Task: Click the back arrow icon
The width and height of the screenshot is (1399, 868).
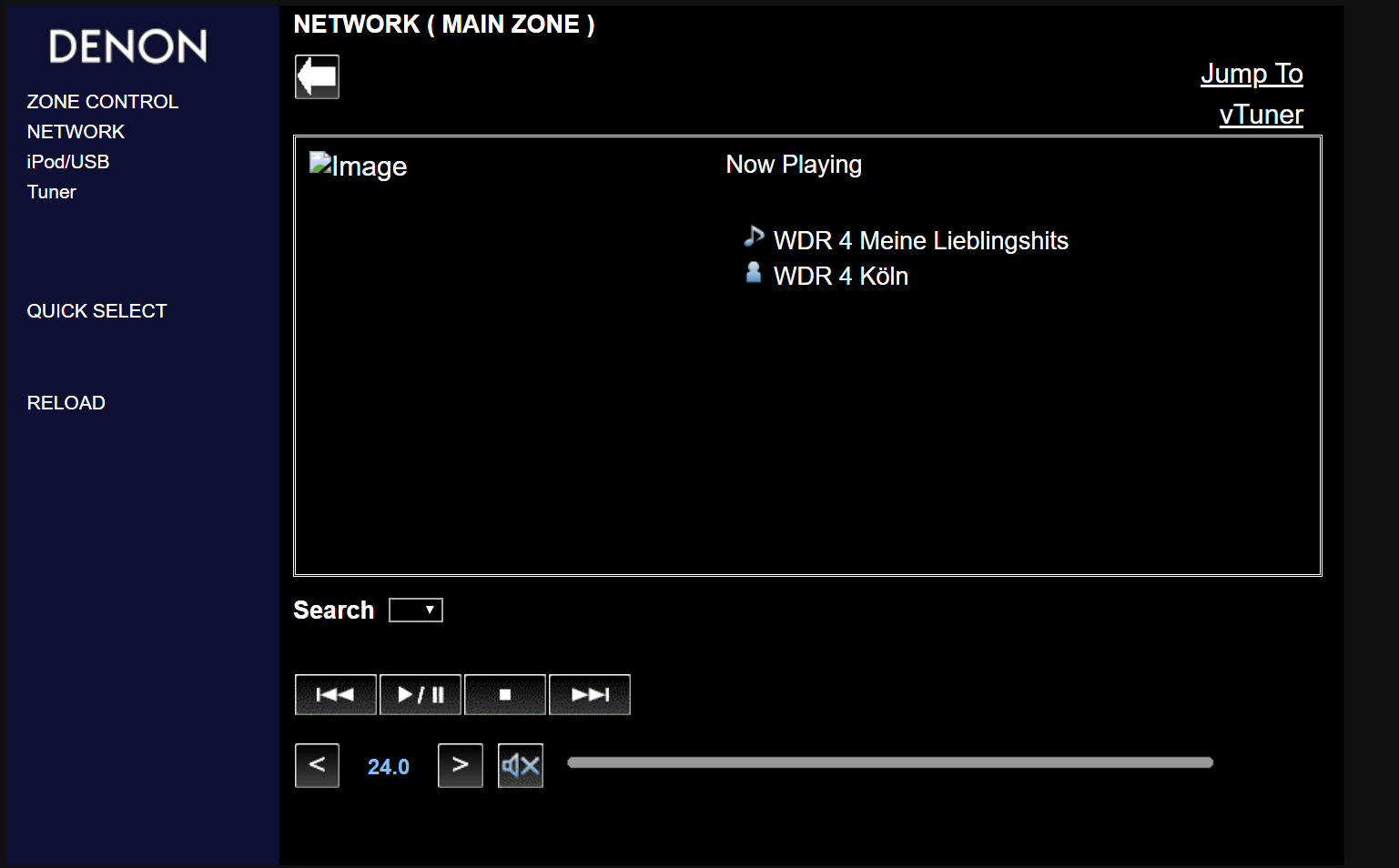Action: coord(317,76)
